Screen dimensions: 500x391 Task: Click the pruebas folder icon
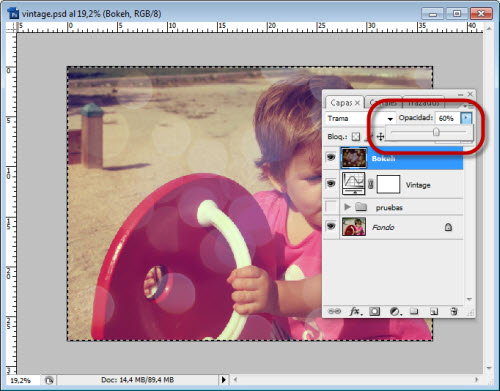361,207
